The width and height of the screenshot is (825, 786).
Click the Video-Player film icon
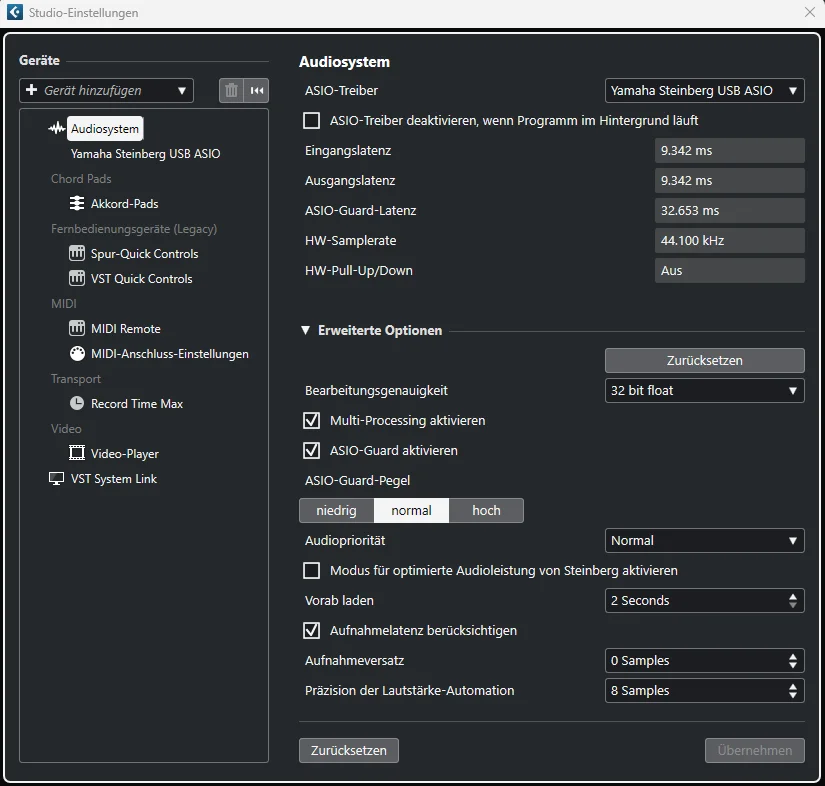point(77,453)
